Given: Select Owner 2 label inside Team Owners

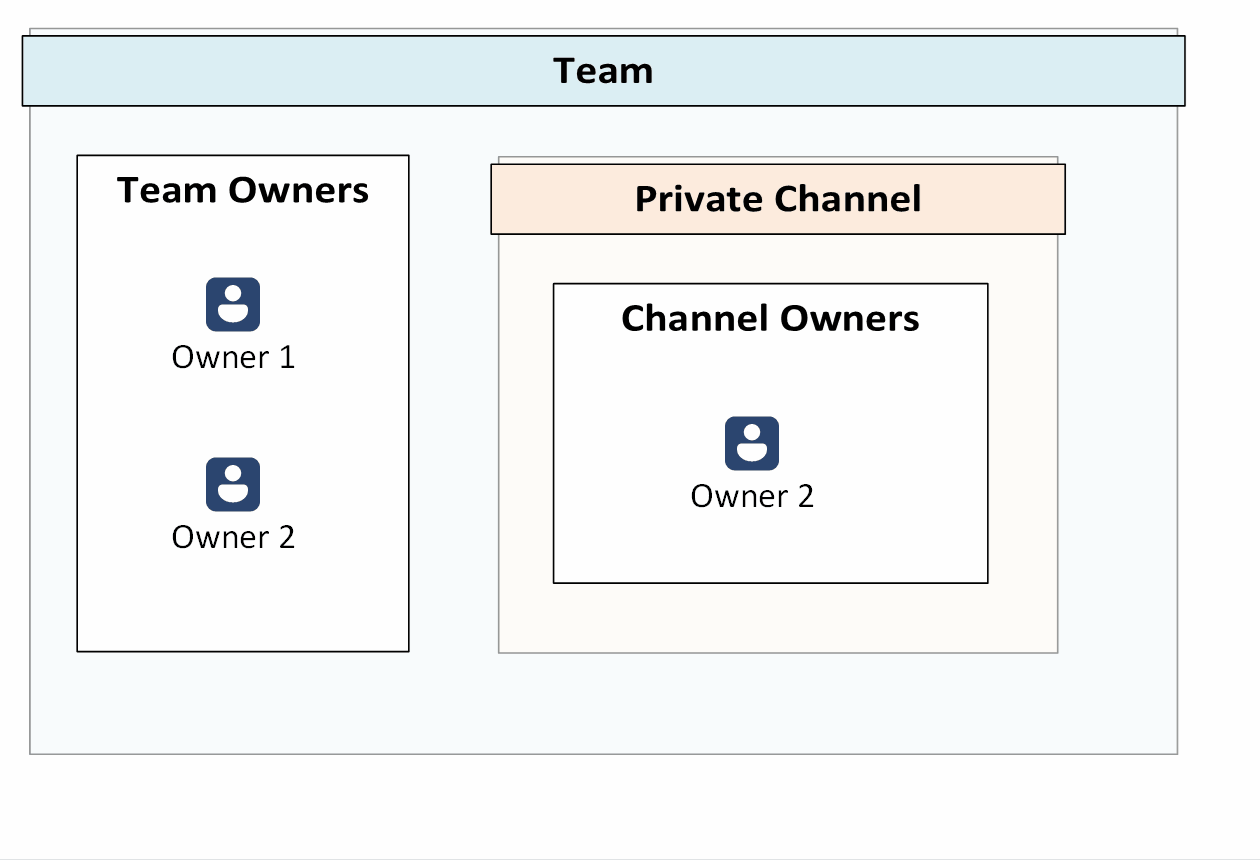Looking at the screenshot, I should [233, 536].
